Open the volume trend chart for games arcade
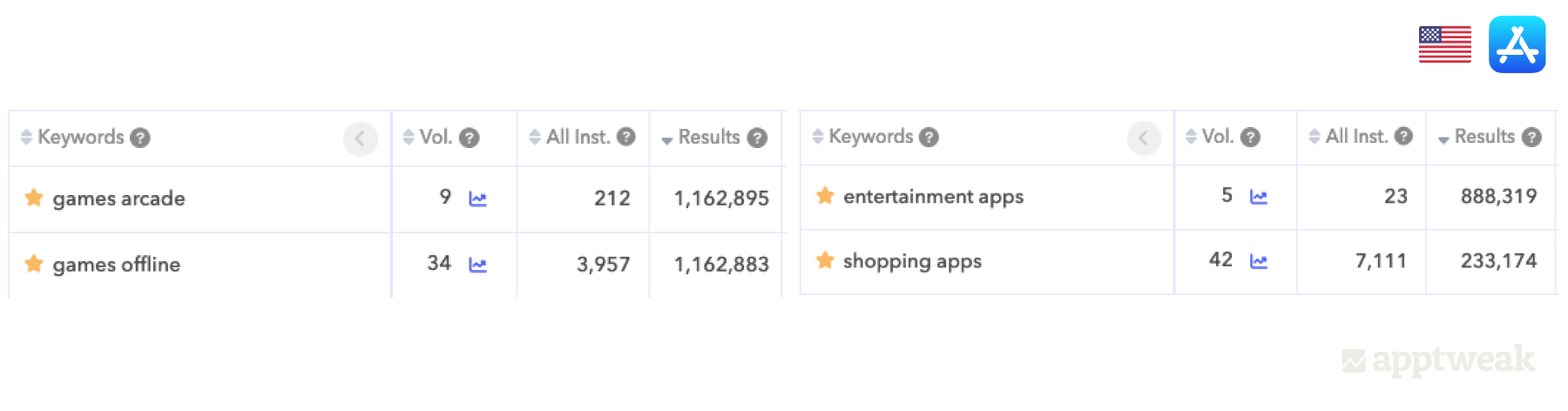The height and width of the screenshot is (411, 1568). point(477,199)
